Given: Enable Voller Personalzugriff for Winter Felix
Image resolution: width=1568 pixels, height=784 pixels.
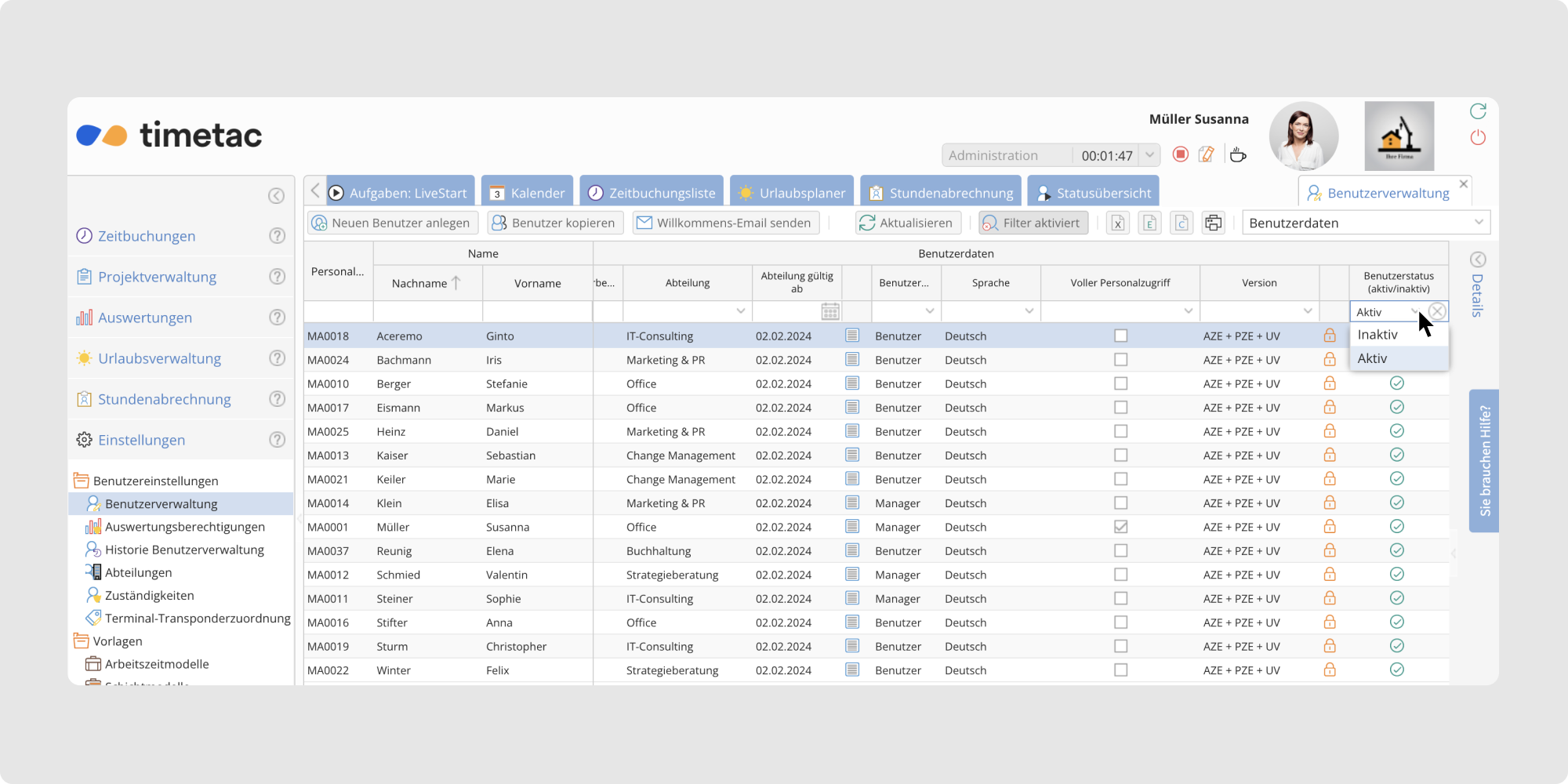Looking at the screenshot, I should 1120,670.
